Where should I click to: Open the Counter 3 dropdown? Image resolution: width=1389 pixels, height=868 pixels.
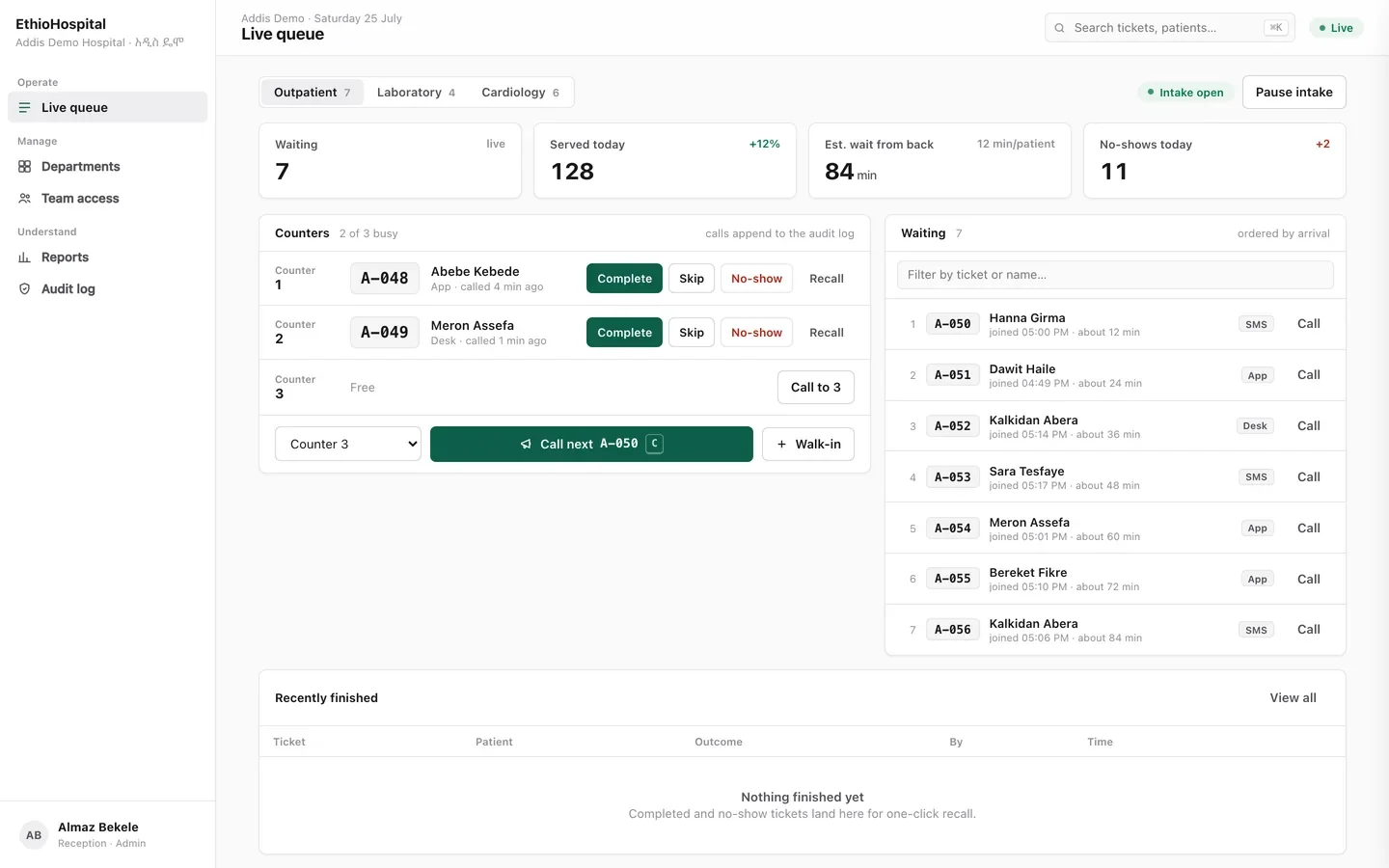pyautogui.click(x=348, y=444)
